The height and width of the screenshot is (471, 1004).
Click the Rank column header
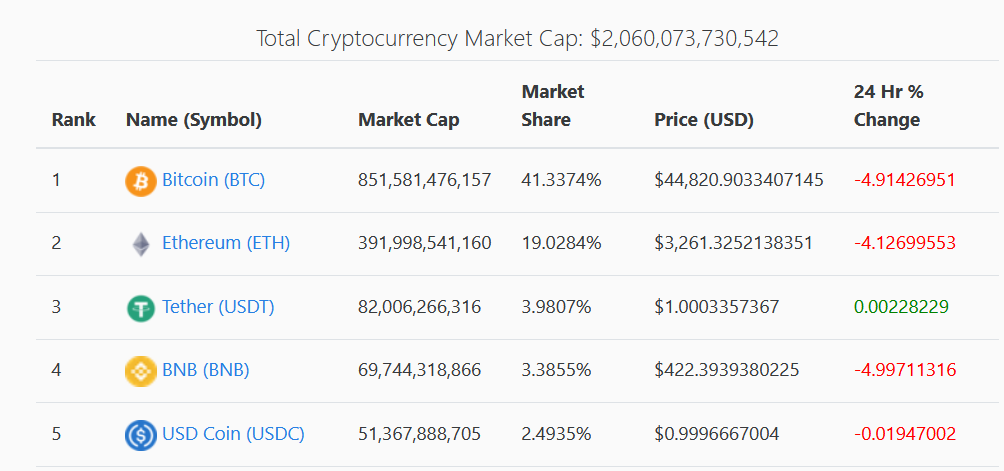click(x=74, y=120)
